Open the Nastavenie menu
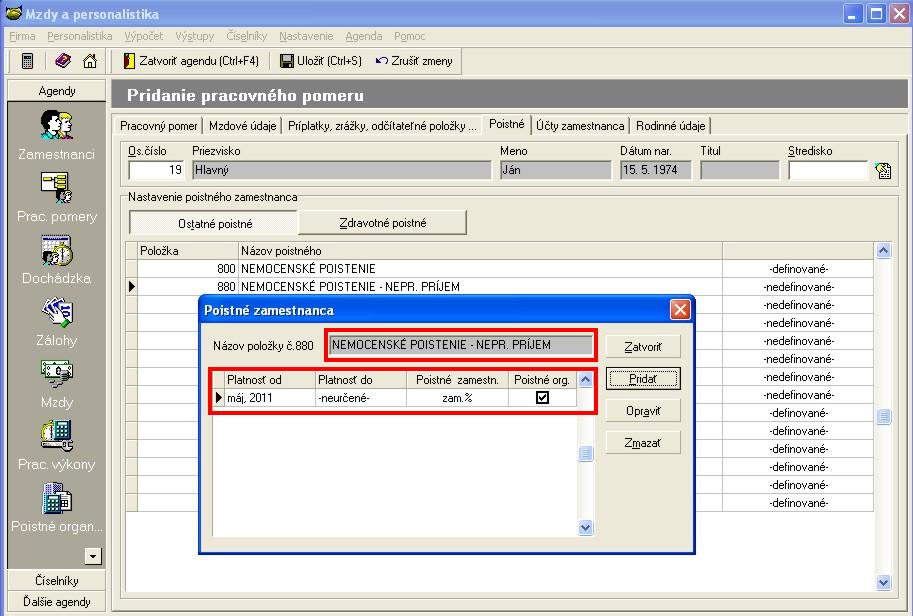Viewport: 913px width, 616px height. 306,36
